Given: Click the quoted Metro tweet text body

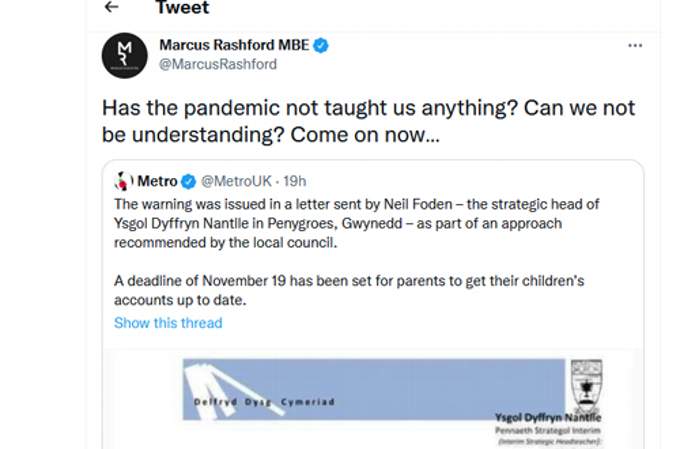Looking at the screenshot, I should (x=357, y=222).
